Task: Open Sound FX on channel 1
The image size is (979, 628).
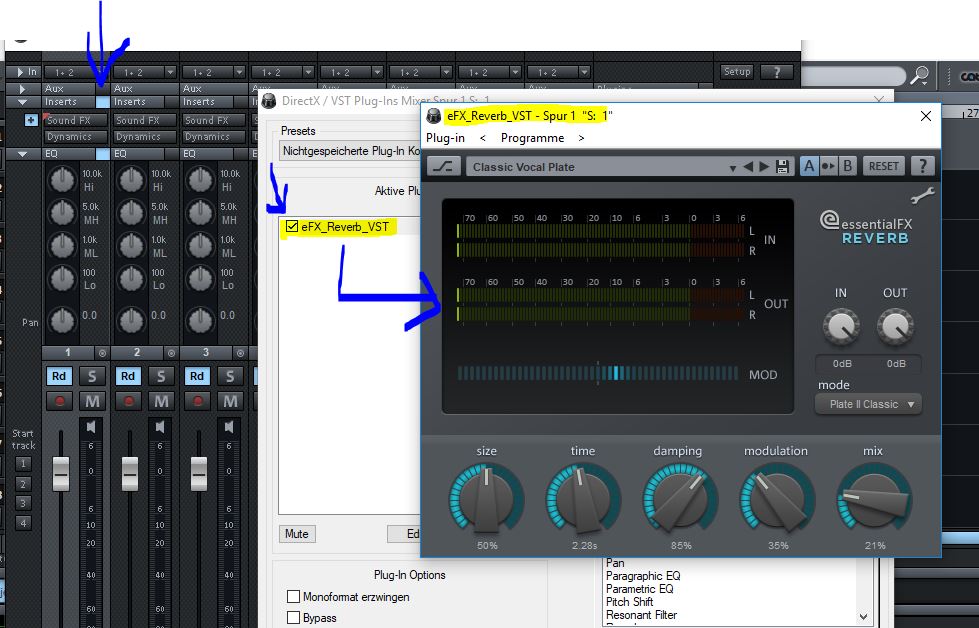Action: coord(75,120)
